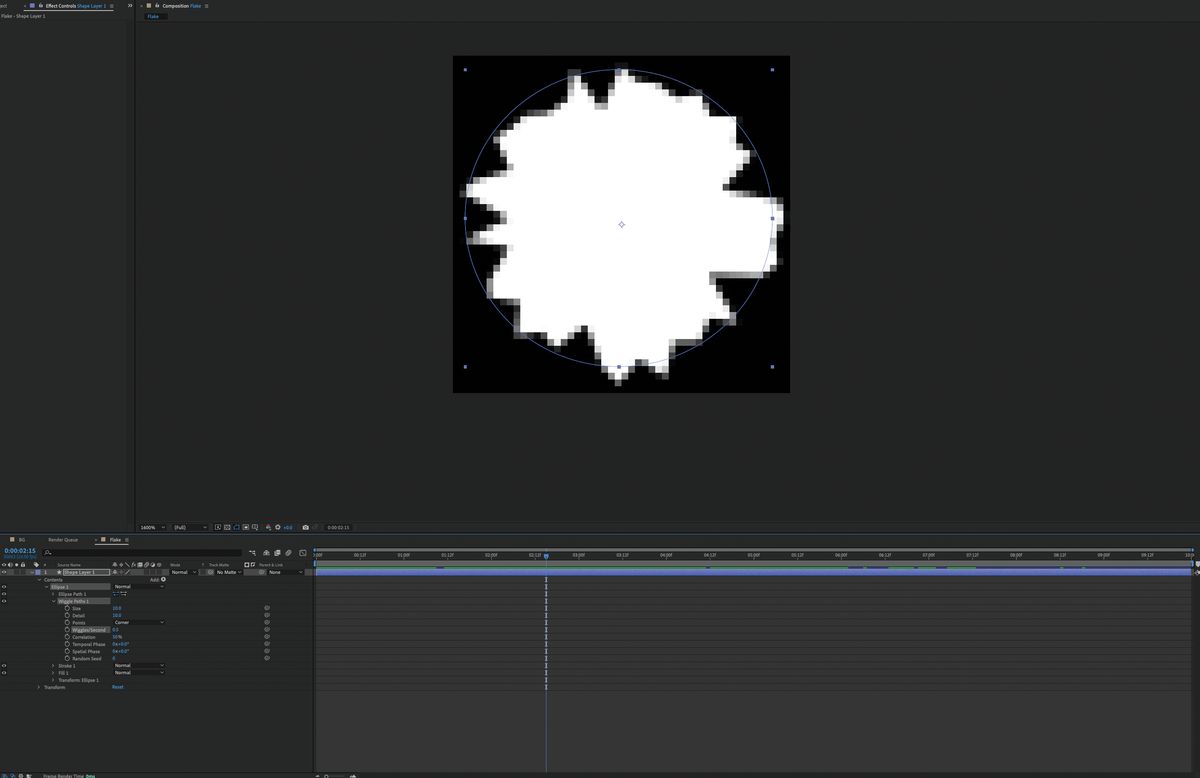Toggle visibility of Shape Layer 1

4,572
